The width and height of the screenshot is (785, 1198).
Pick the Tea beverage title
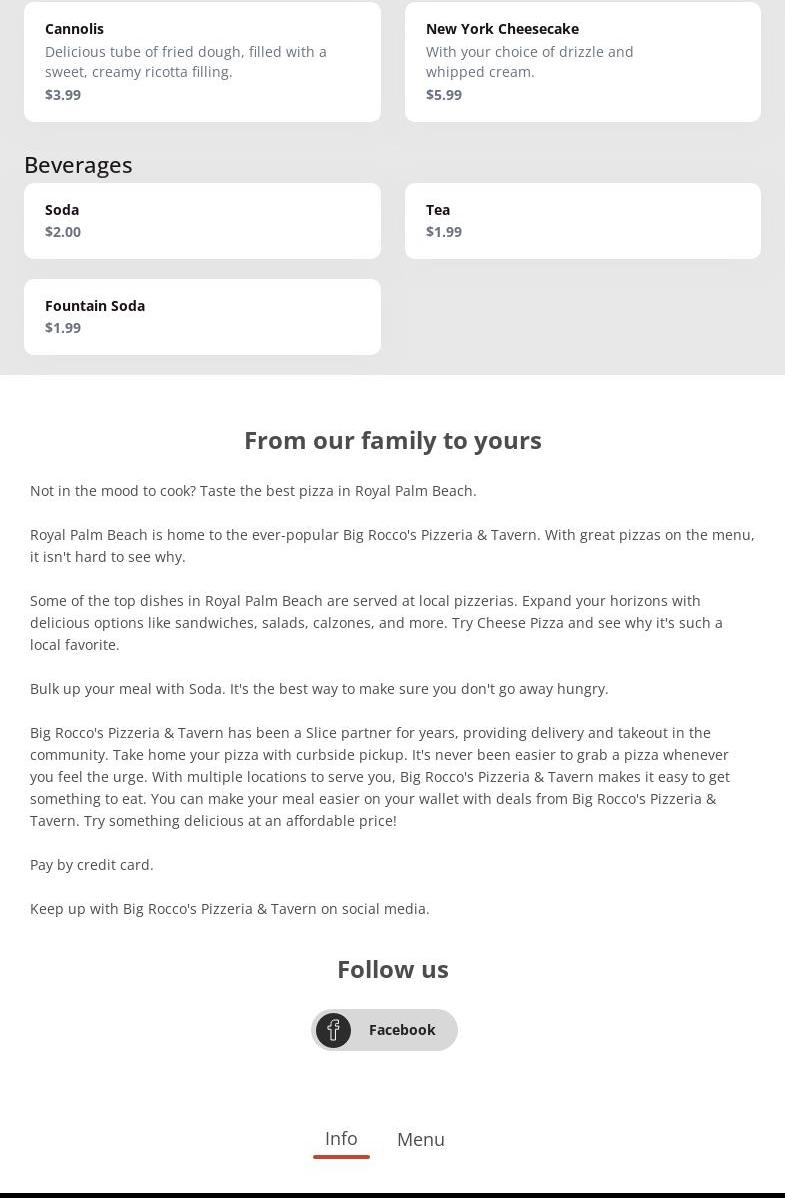pyautogui.click(x=438, y=210)
